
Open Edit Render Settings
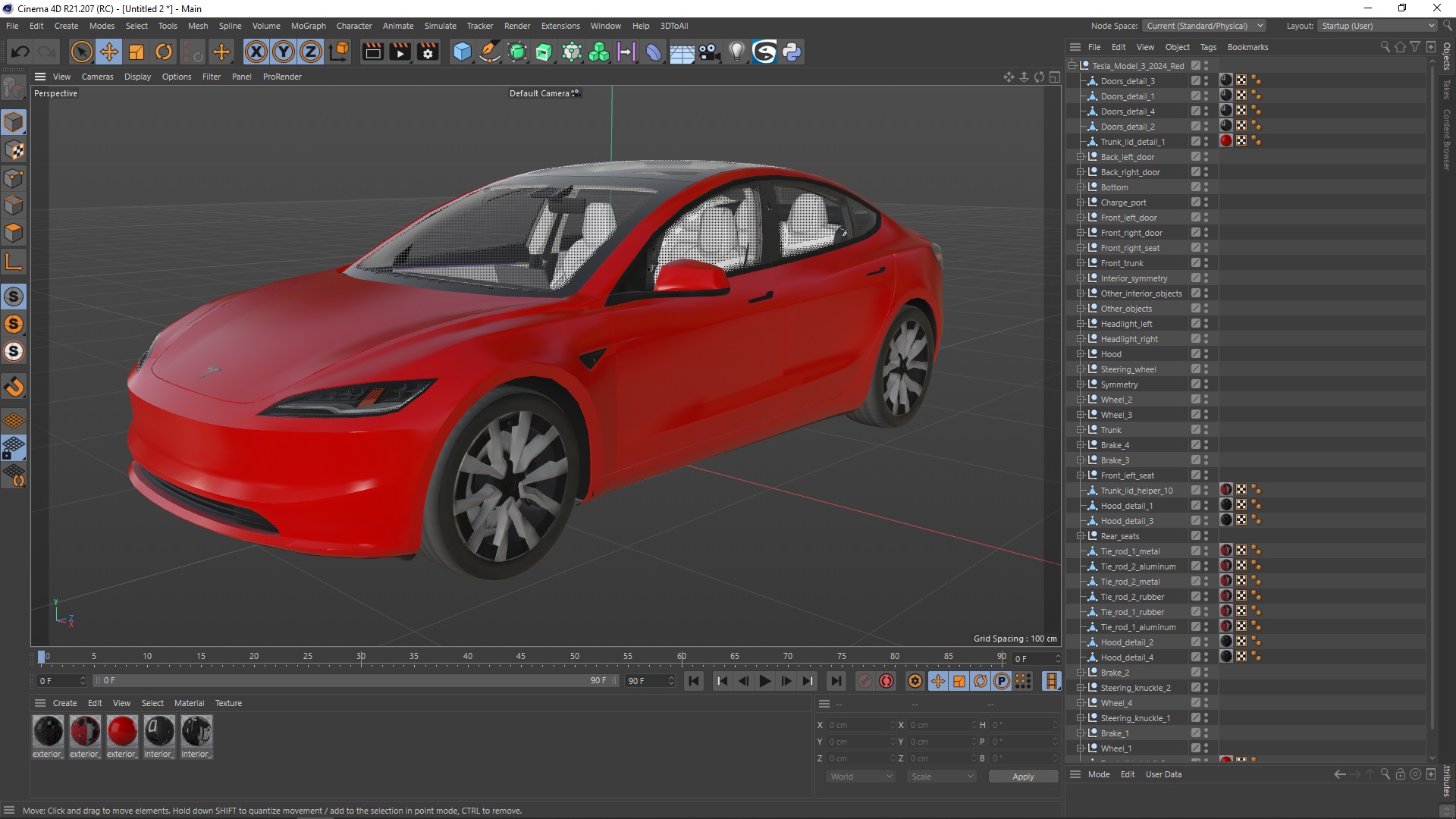point(428,52)
